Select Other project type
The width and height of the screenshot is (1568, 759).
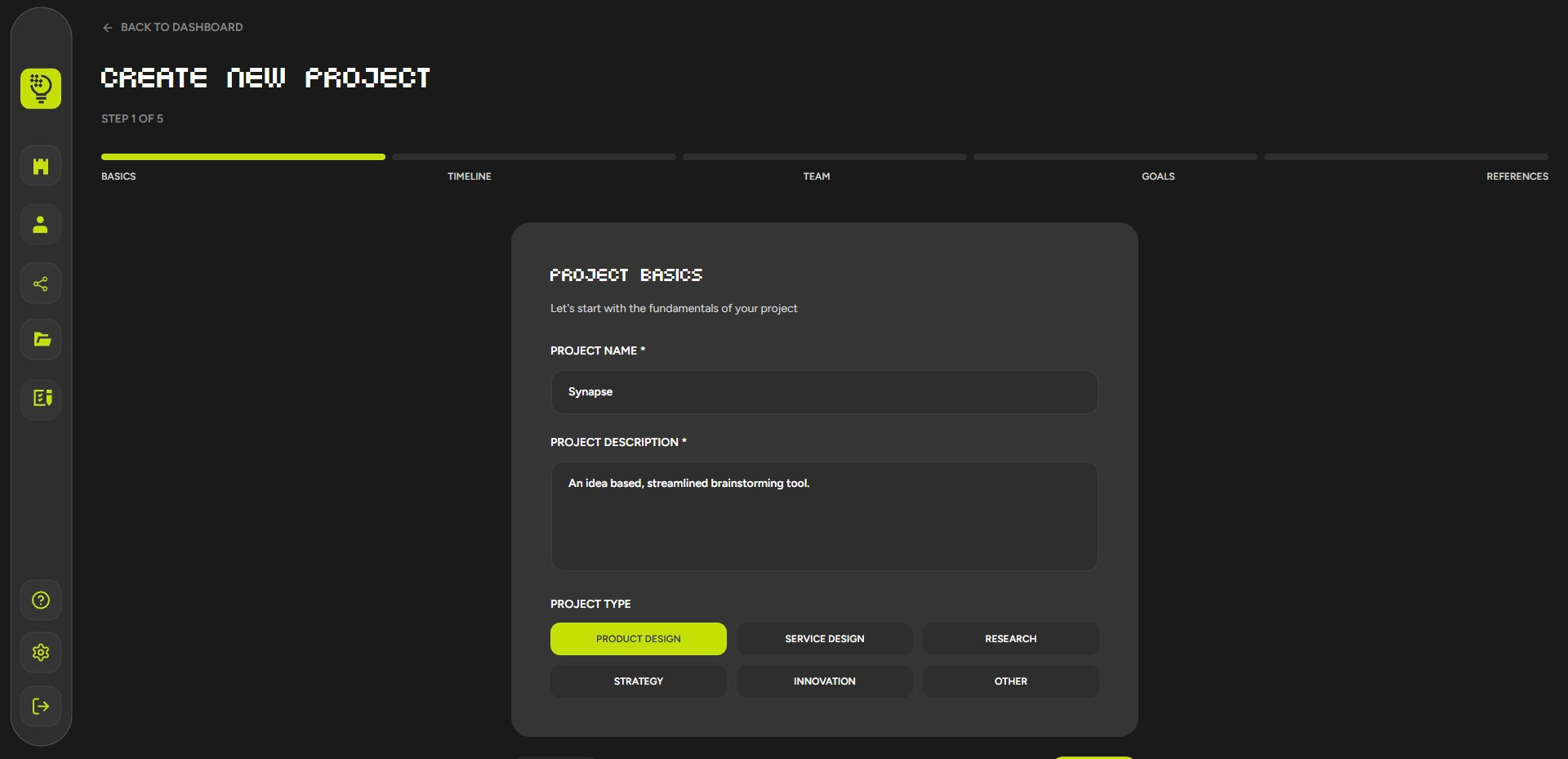click(x=1011, y=681)
